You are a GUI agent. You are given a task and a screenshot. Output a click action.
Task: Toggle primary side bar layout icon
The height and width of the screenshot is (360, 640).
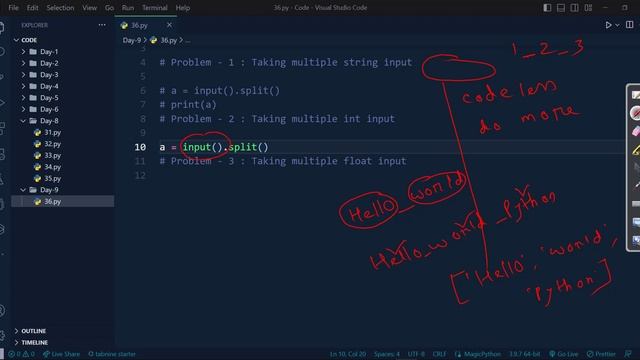pyautogui.click(x=547, y=8)
